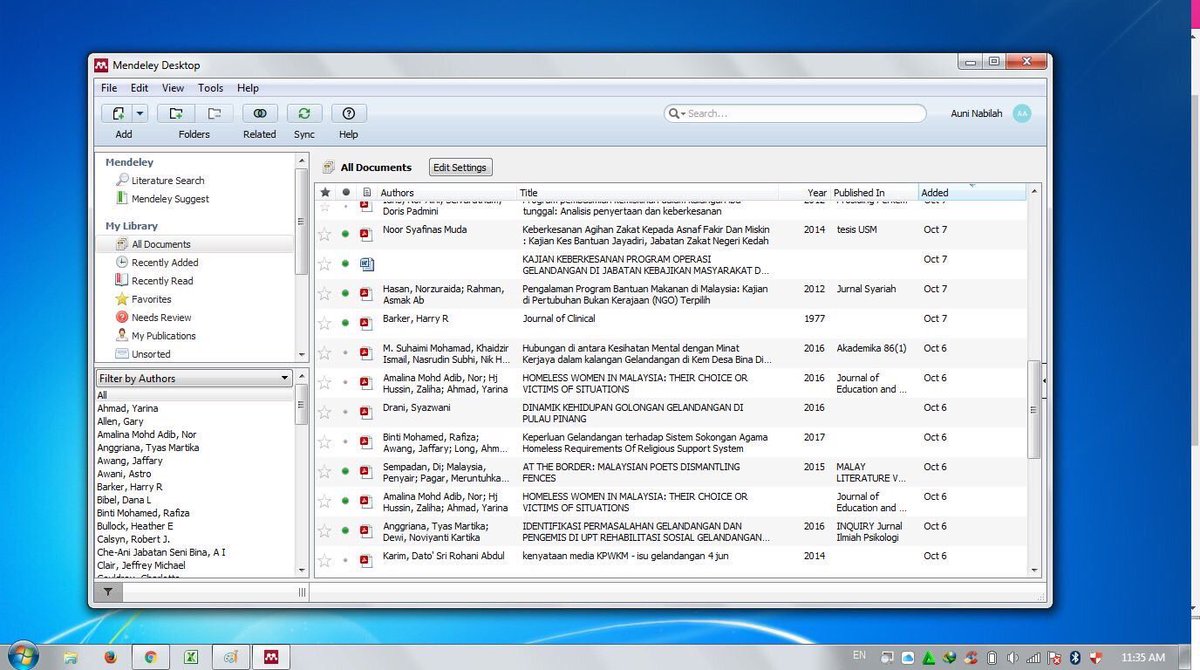Star the Barker, Harry R document as favorite
Screen dimensions: 1200x670
click(324, 323)
